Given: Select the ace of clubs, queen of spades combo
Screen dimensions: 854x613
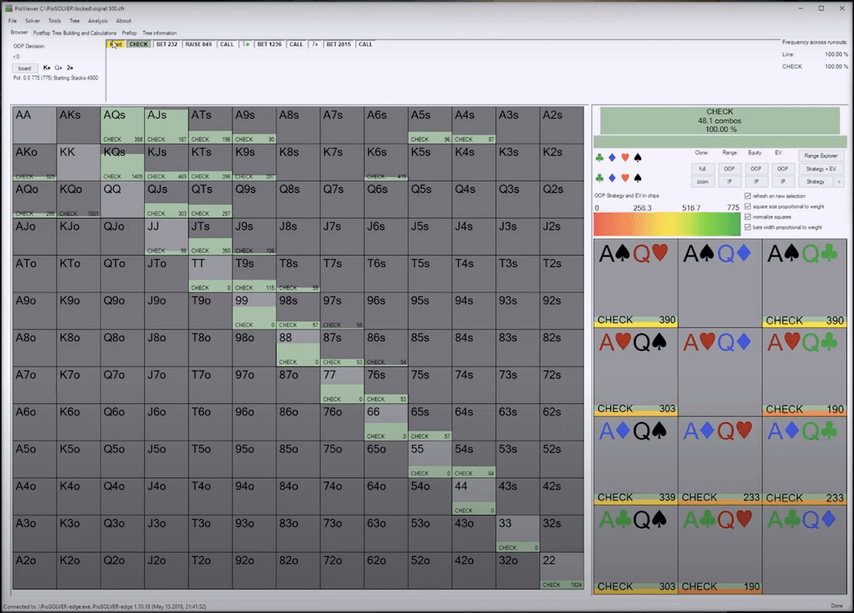Looking at the screenshot, I should tap(636, 550).
